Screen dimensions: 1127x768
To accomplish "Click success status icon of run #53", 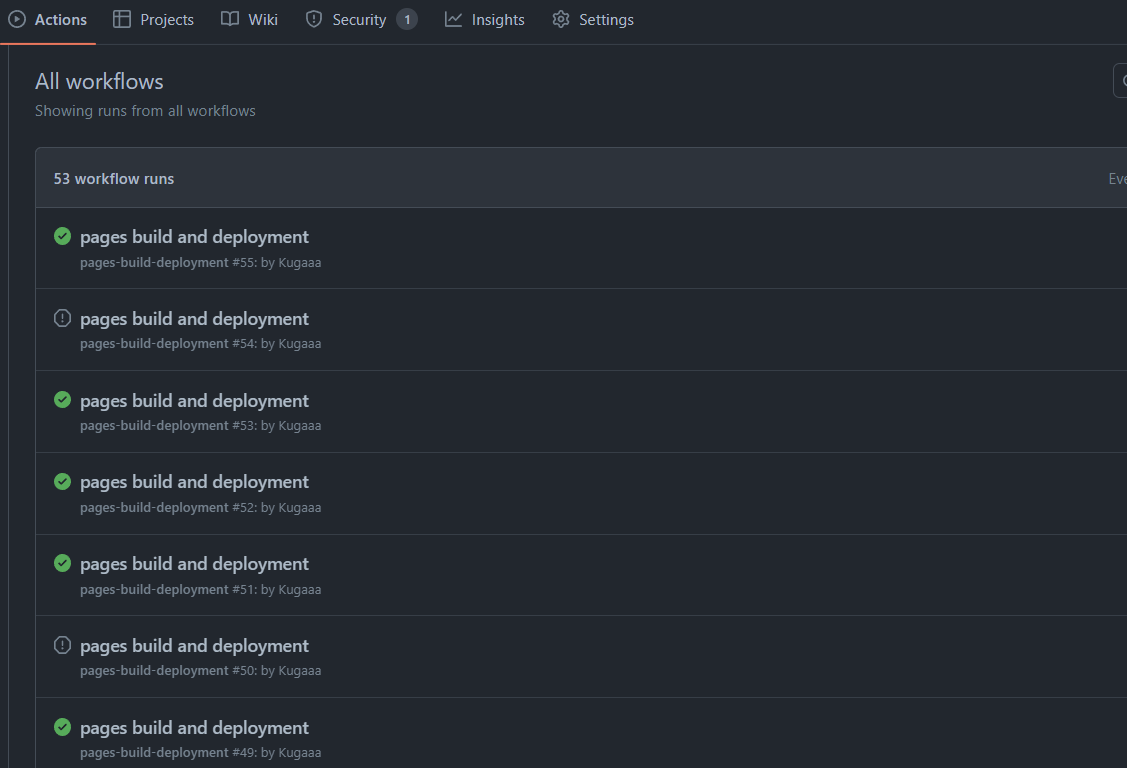I will [x=63, y=400].
